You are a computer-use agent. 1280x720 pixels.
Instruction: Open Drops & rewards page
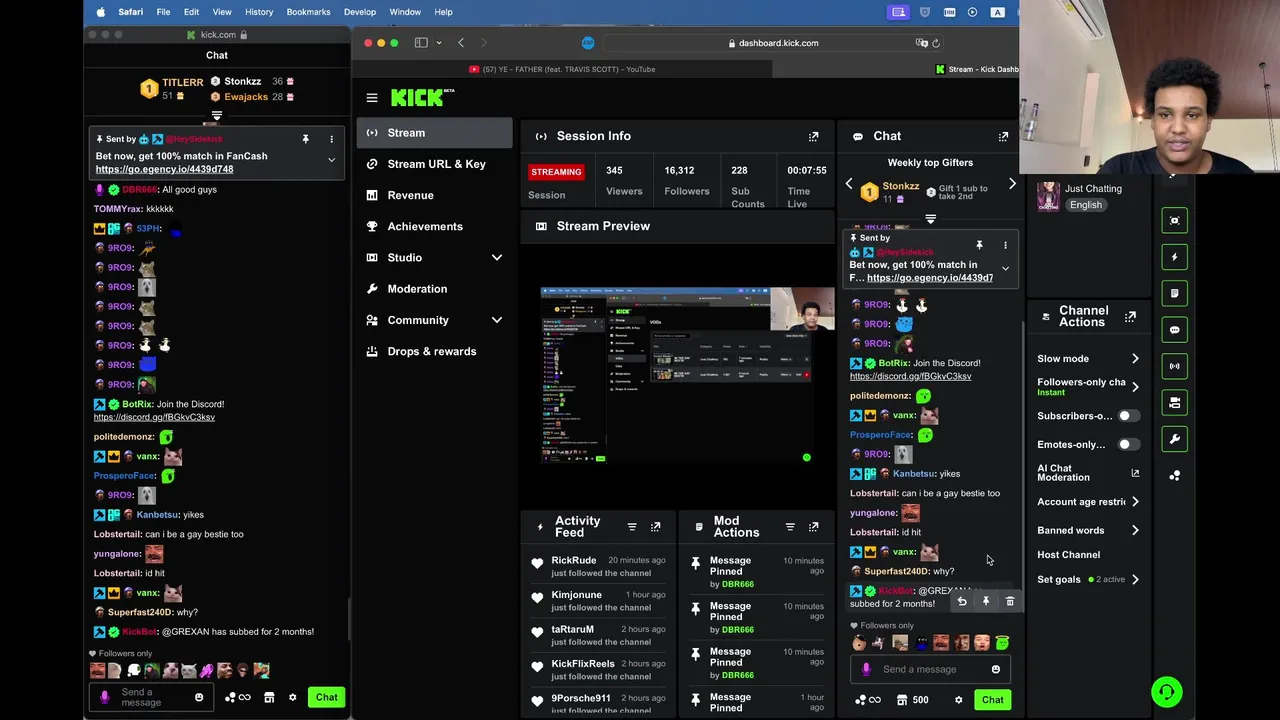tap(434, 351)
